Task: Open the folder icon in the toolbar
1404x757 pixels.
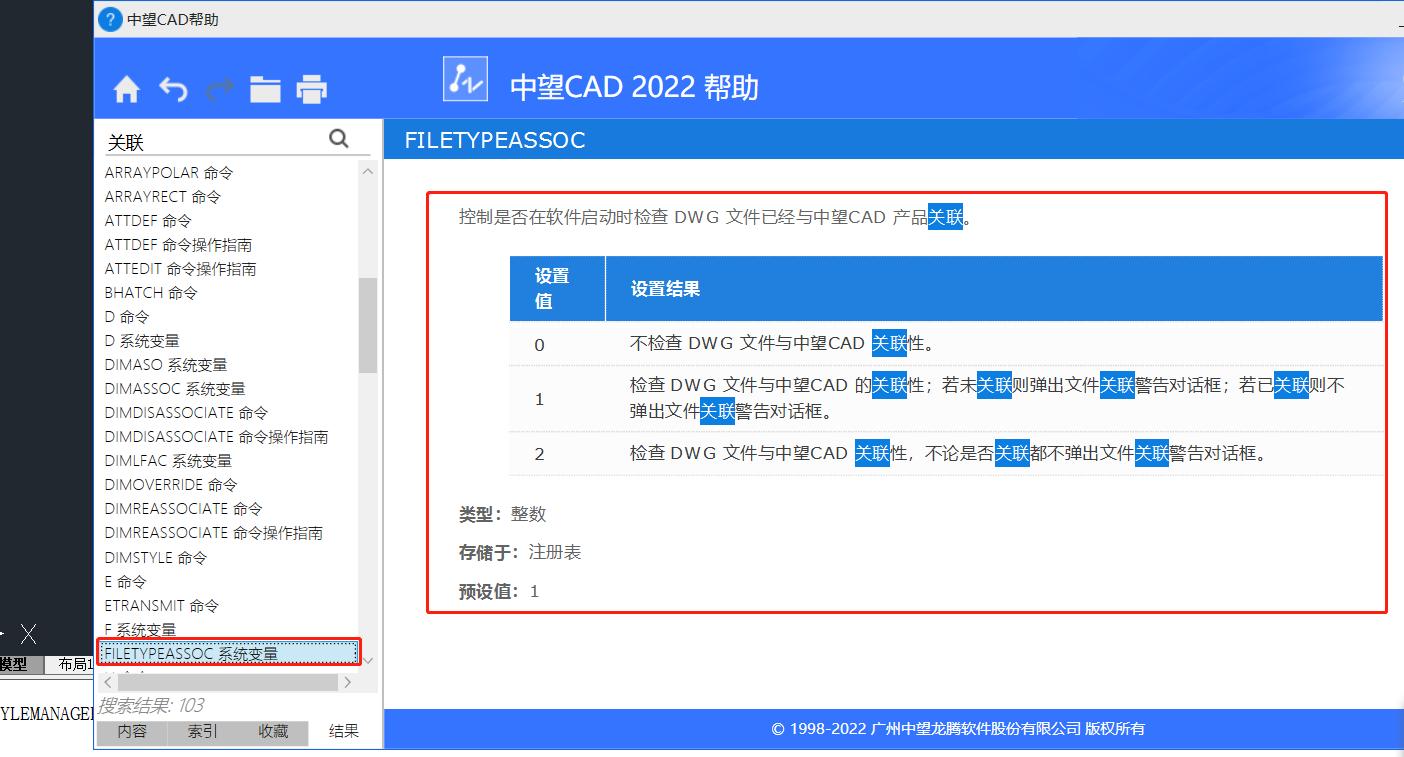Action: (265, 88)
